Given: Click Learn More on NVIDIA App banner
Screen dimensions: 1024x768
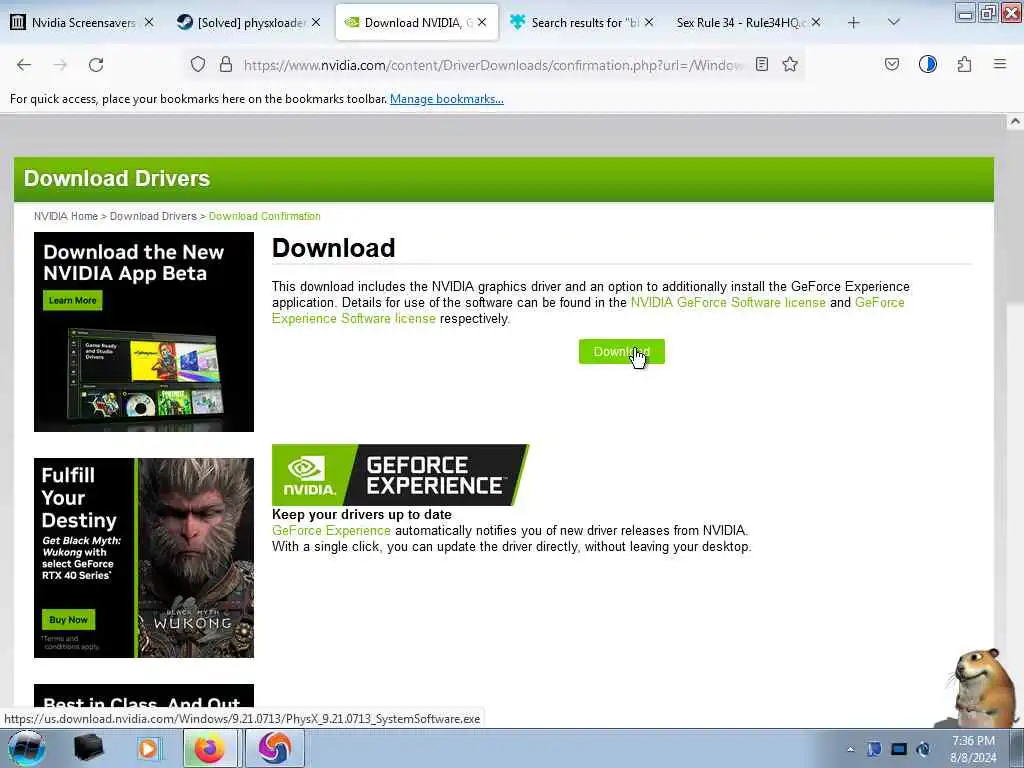Looking at the screenshot, I should [72, 300].
